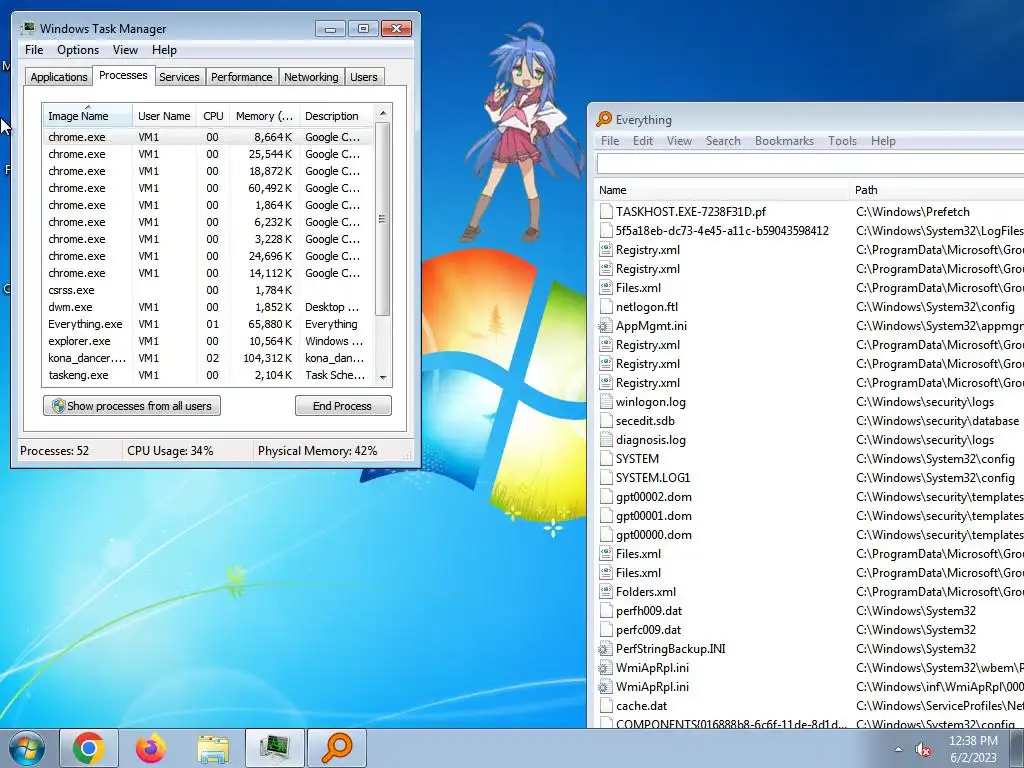The image size is (1024, 768).
Task: Click the cache.dat file icon
Action: [x=606, y=705]
